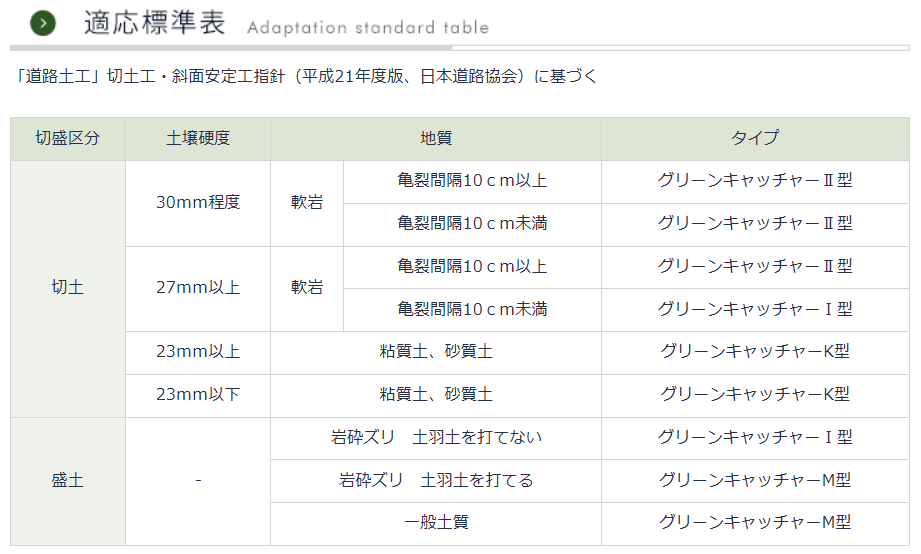921x554 pixels.
Task: Select the 適応標準表 heading text
Action: click(x=155, y=23)
